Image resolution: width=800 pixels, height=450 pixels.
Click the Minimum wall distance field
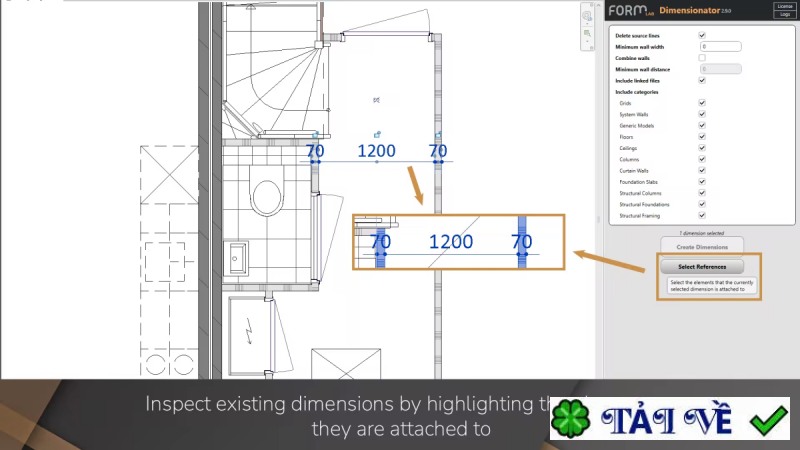click(x=720, y=69)
